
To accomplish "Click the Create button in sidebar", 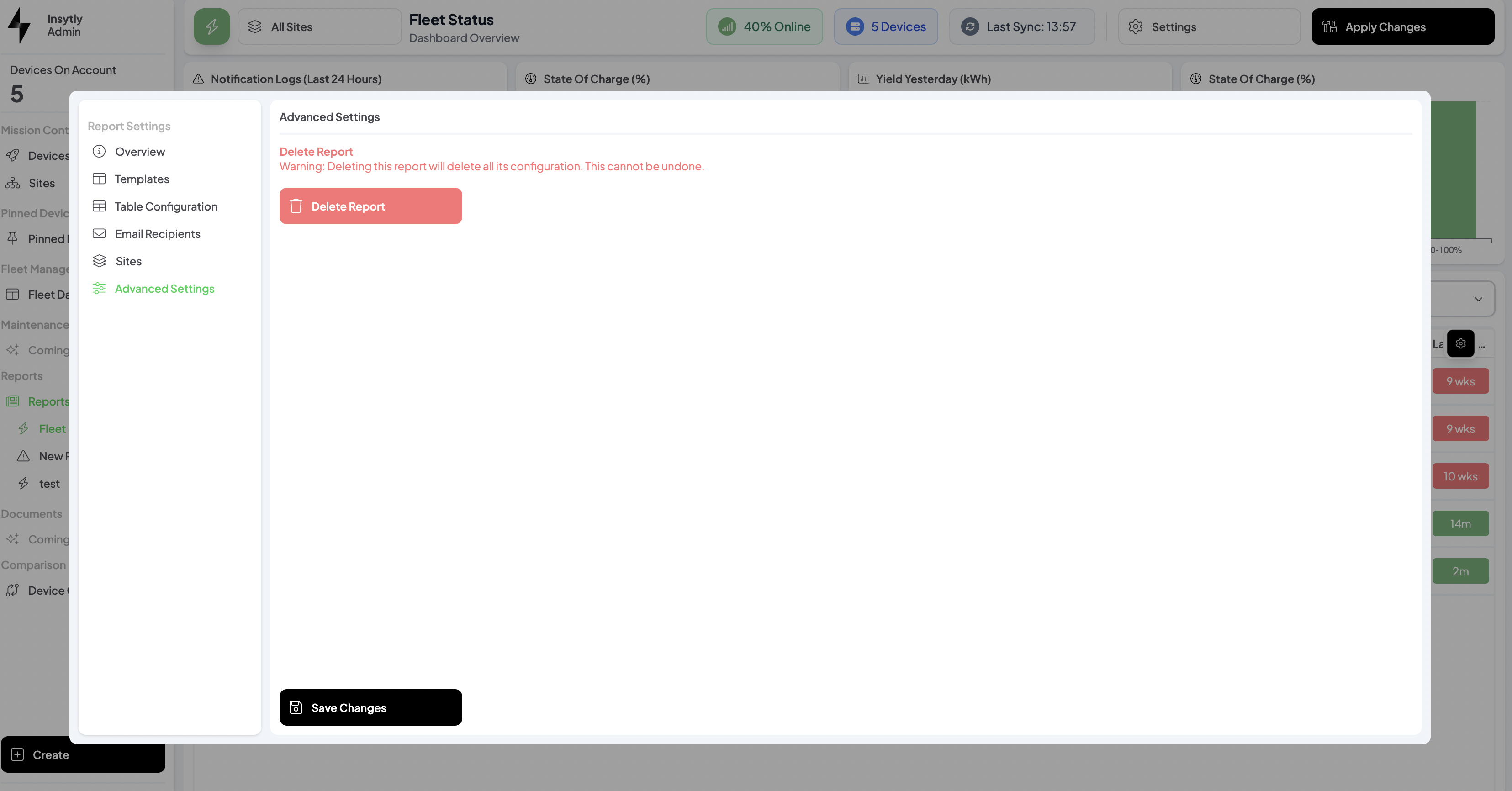I will point(83,754).
